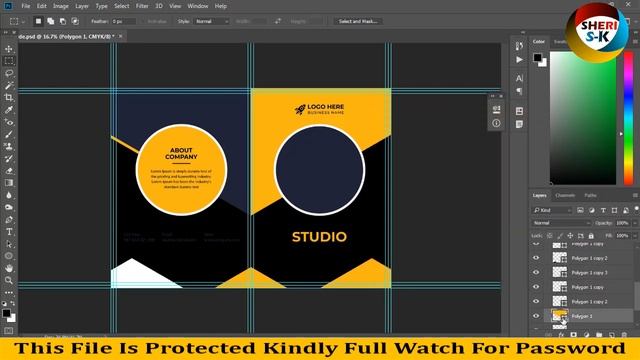640x360 pixels.
Task: Open the Character panel icon
Action: [519, 78]
